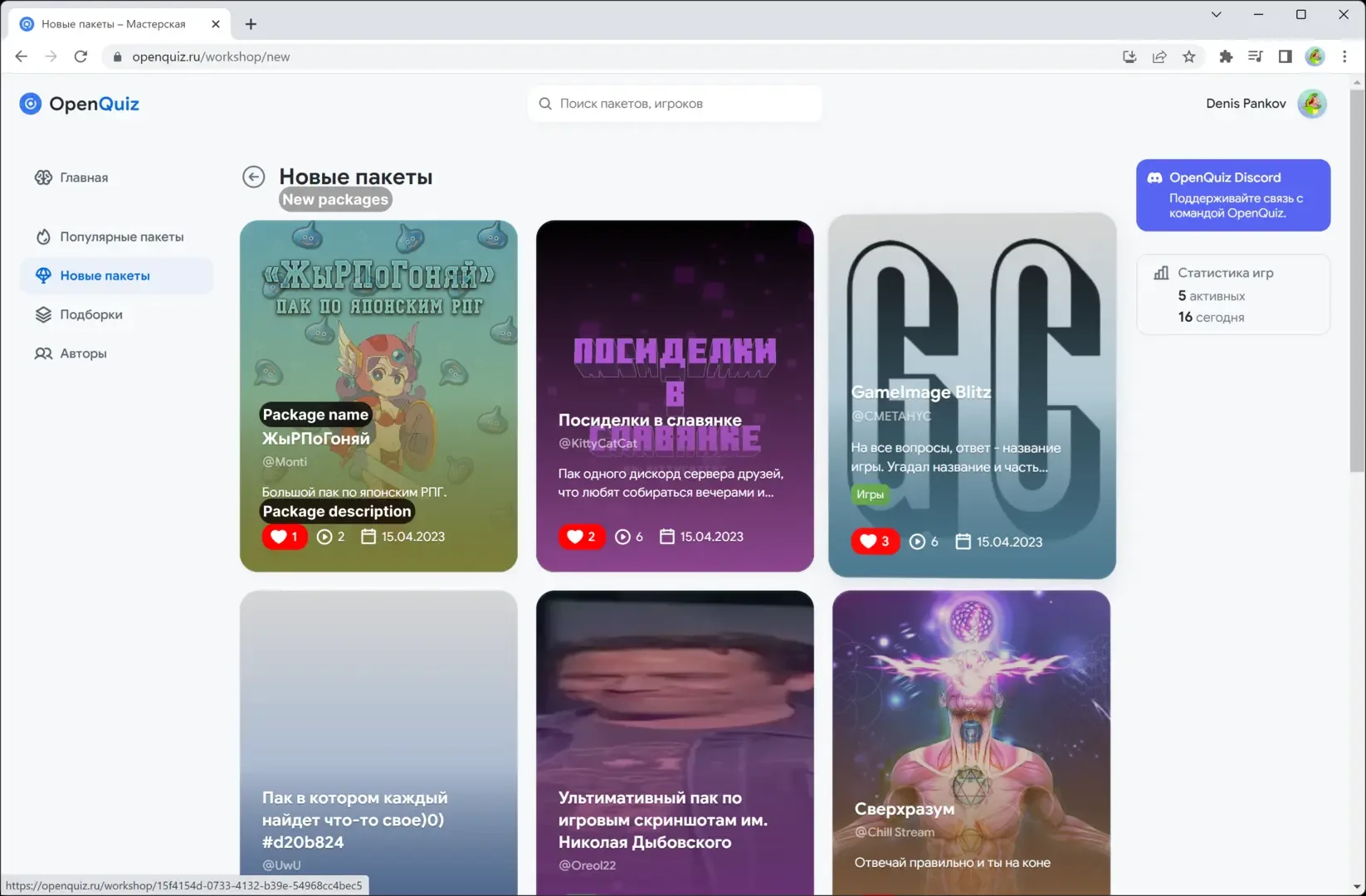Open the Ультимативный пак по игровым скриншотам title
Image resolution: width=1366 pixels, height=896 pixels.
tap(663, 820)
